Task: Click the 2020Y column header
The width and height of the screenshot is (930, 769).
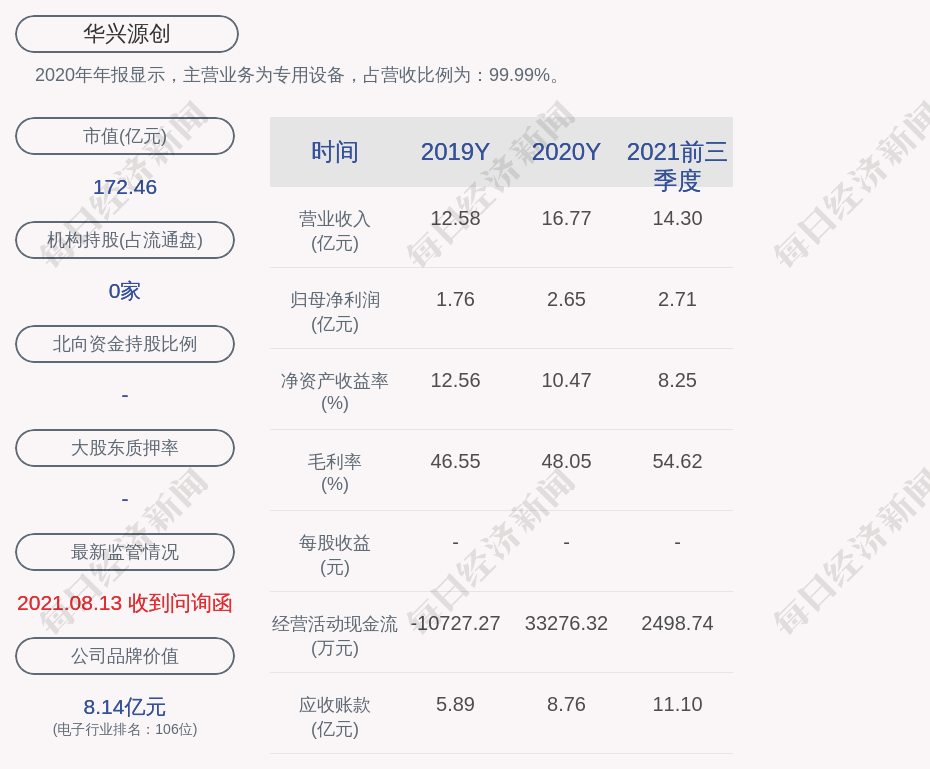Action: (x=566, y=152)
